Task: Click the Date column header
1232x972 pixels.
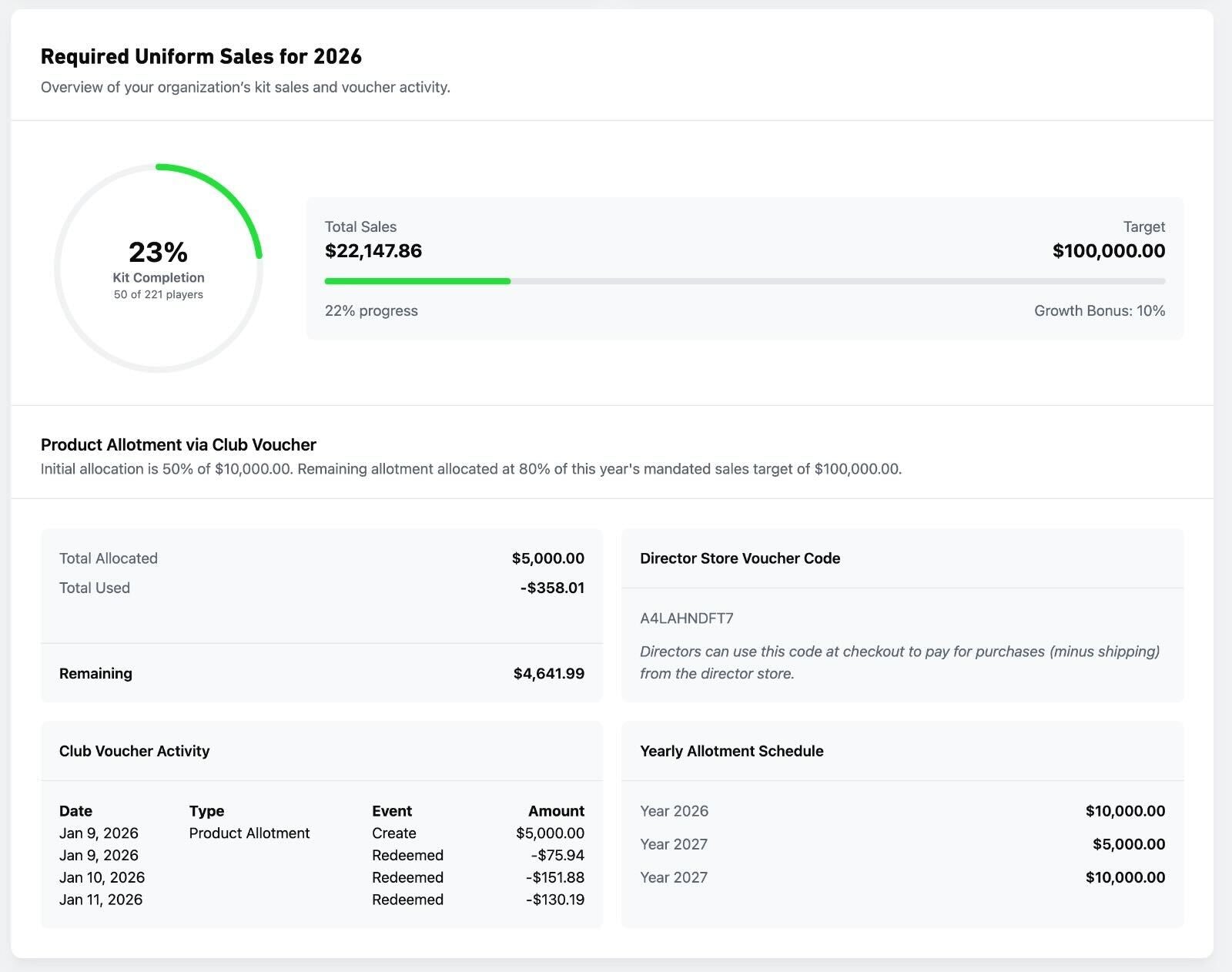Action: [x=75, y=811]
